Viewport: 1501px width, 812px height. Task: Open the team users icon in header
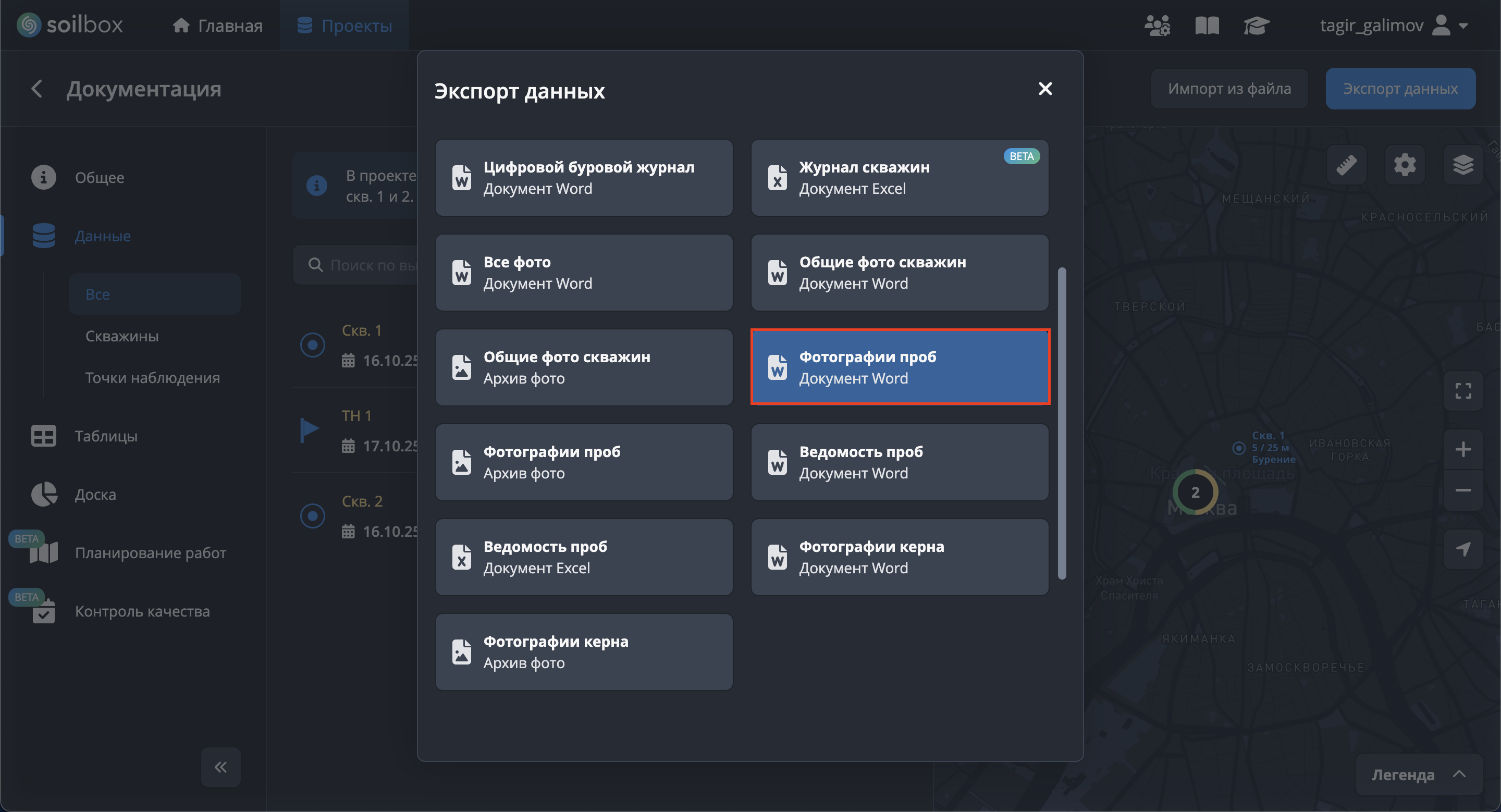point(1156,26)
